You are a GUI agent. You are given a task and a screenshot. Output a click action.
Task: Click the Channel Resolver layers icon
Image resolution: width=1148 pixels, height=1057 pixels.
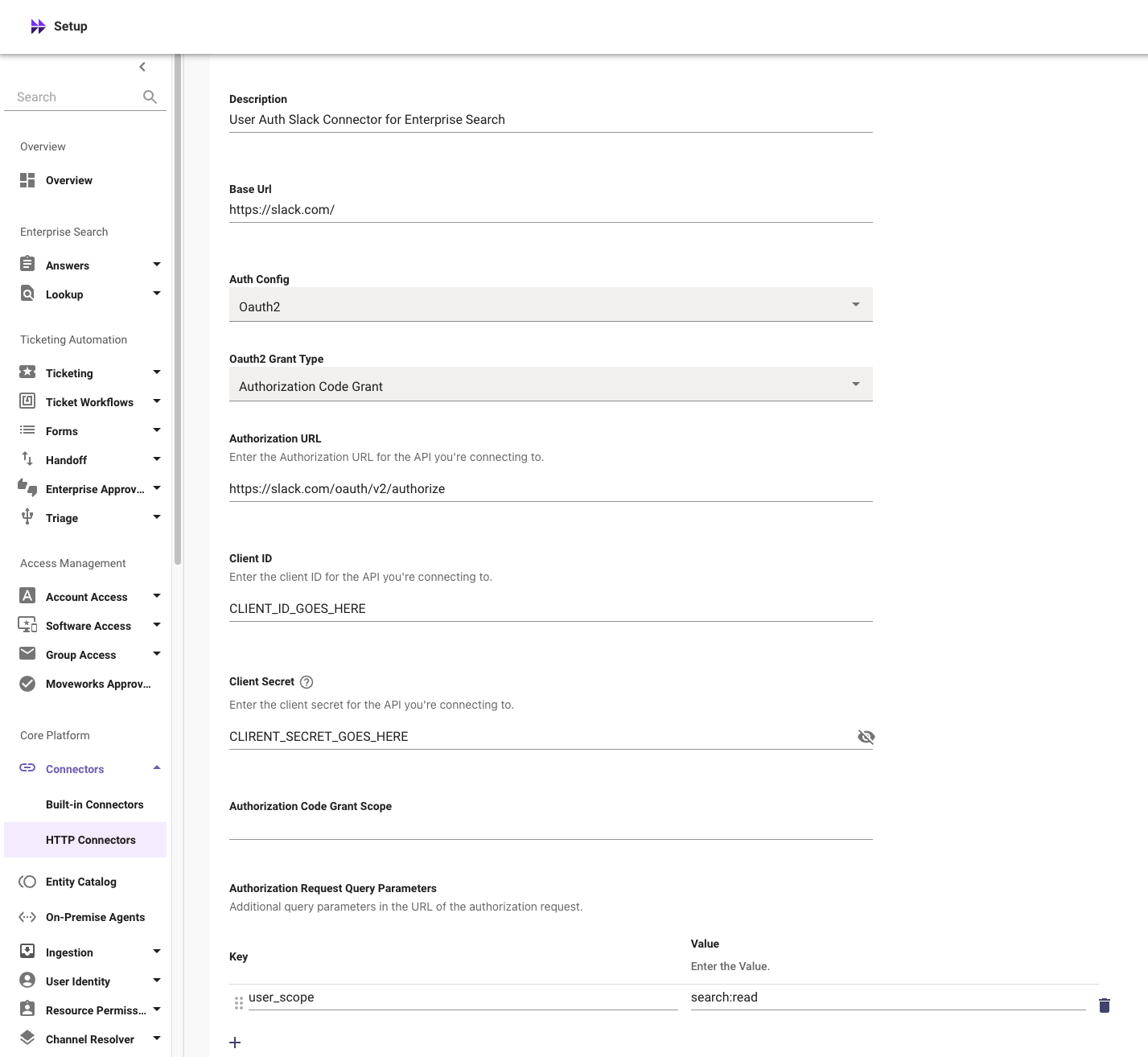pos(27,1038)
